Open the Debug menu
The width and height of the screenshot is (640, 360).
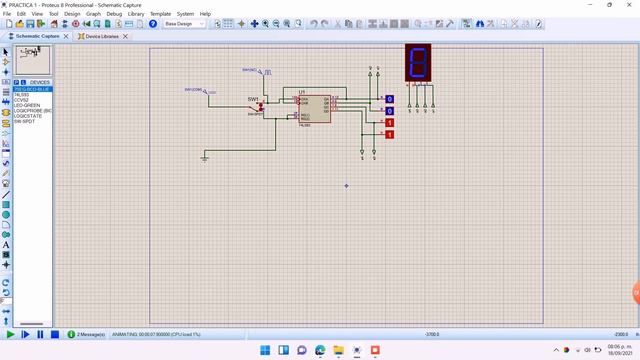click(114, 14)
